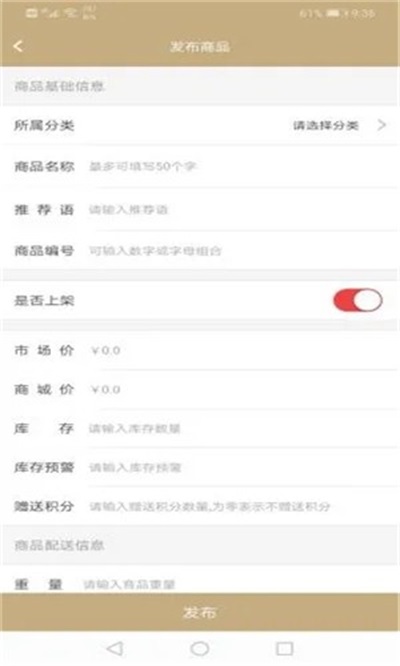Screen dimensions: 400x666
Task: Focus the 重量 weight field
Action: coord(239,584)
